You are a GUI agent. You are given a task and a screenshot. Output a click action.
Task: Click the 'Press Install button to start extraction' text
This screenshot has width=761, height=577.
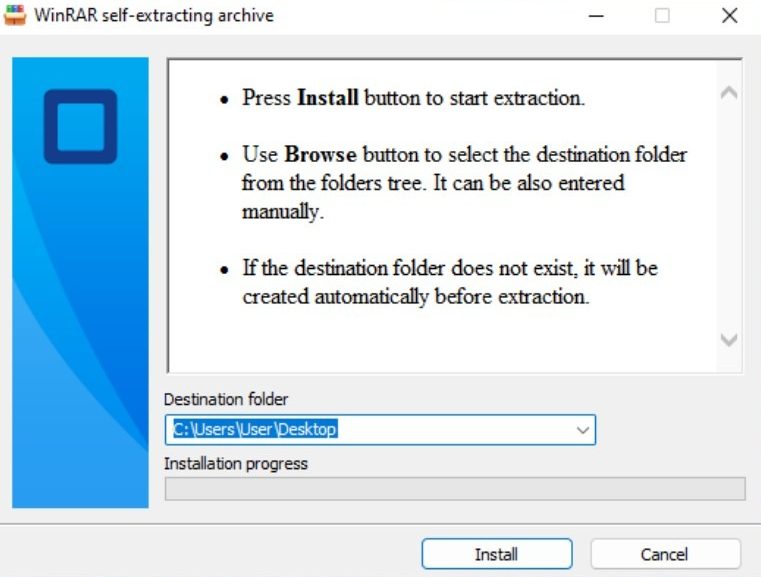coord(414,98)
